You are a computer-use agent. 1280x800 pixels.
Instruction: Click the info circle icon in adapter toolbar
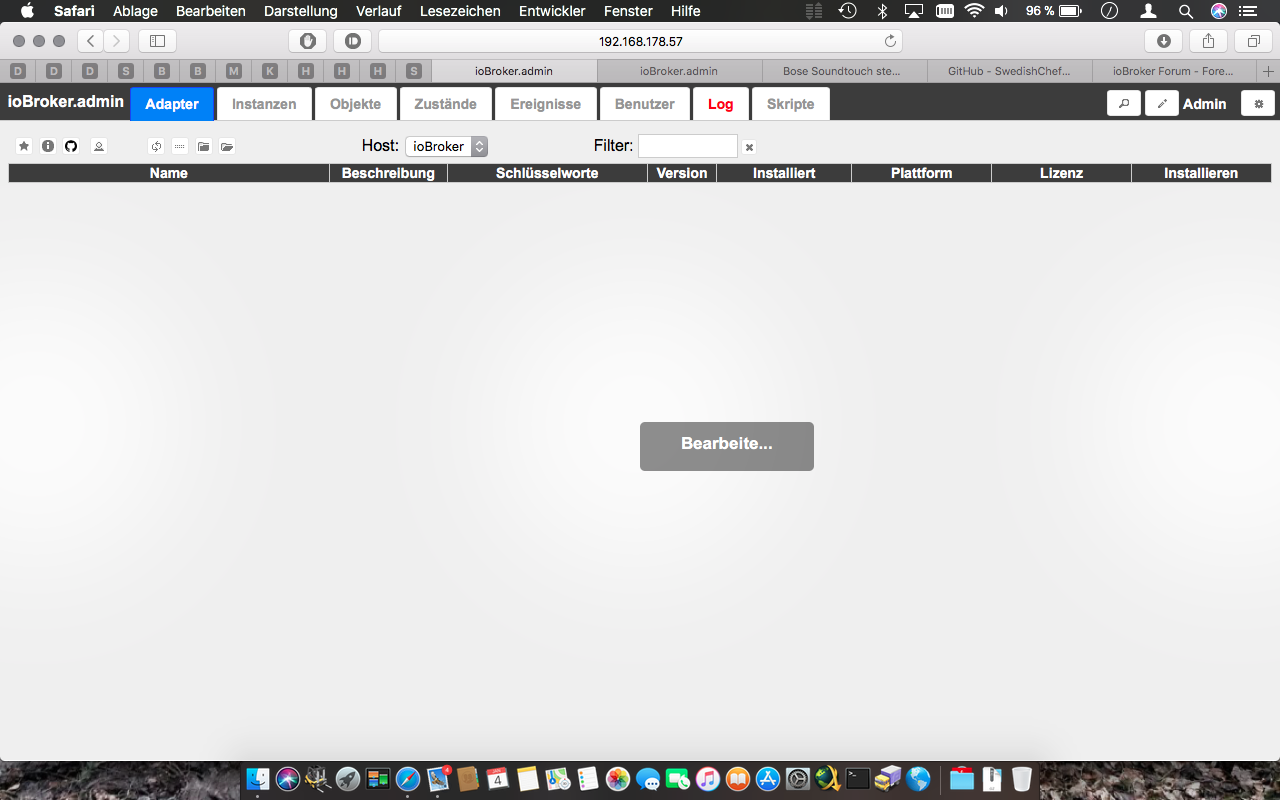click(x=48, y=146)
